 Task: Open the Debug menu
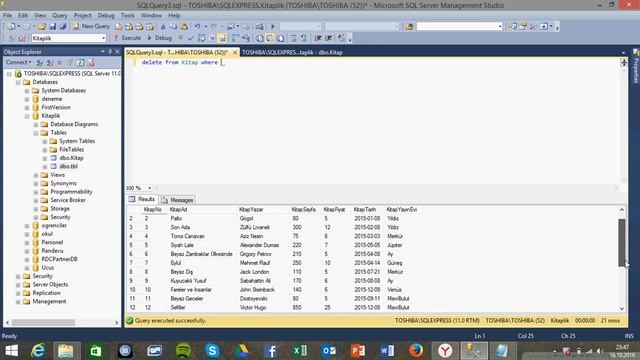point(106,16)
